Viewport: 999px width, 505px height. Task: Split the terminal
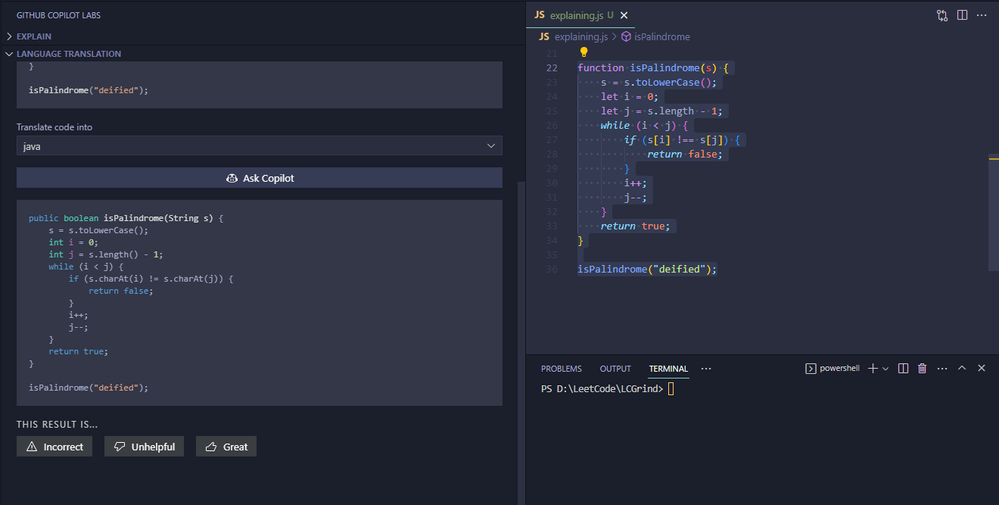pos(903,368)
